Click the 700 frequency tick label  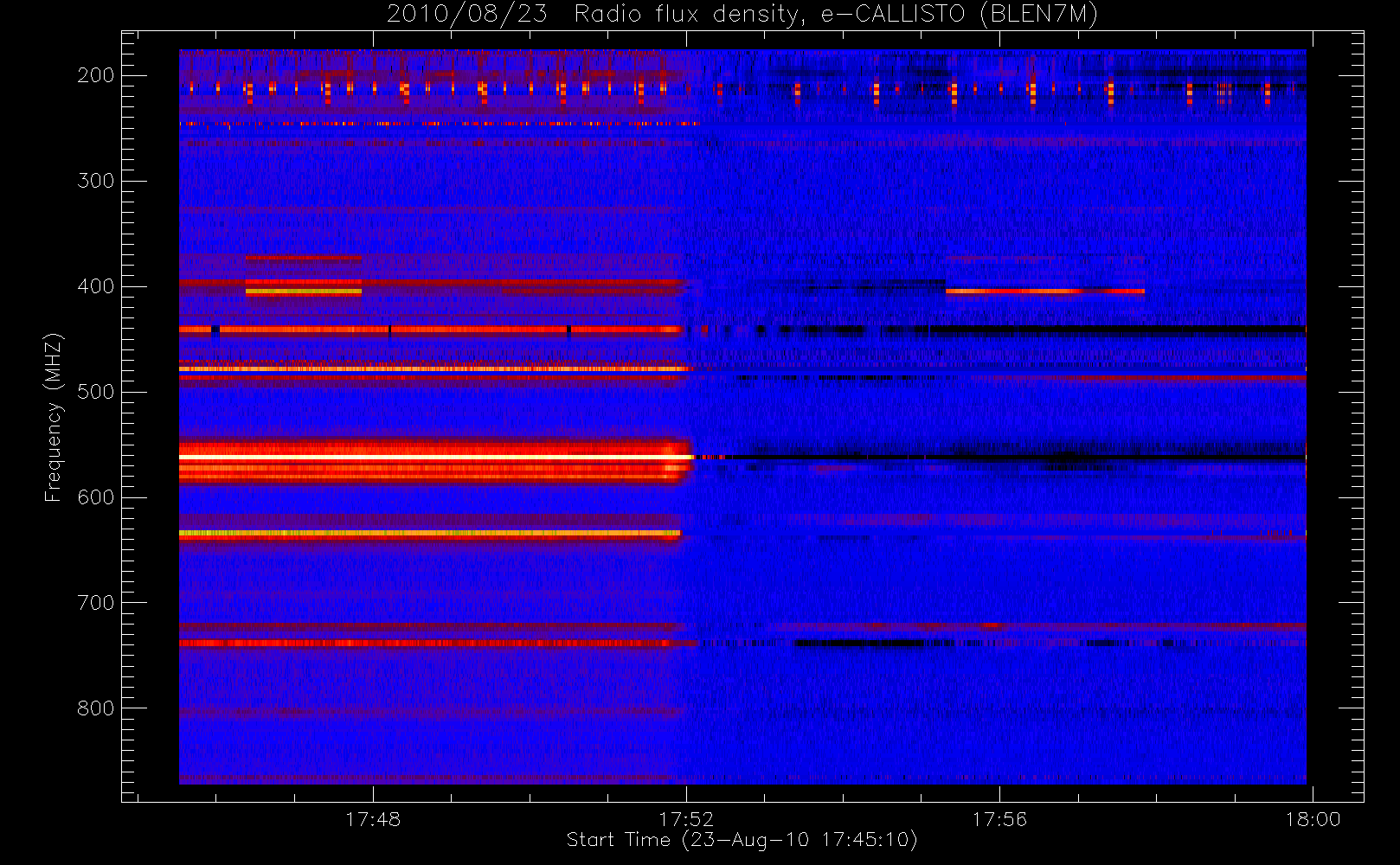point(95,603)
